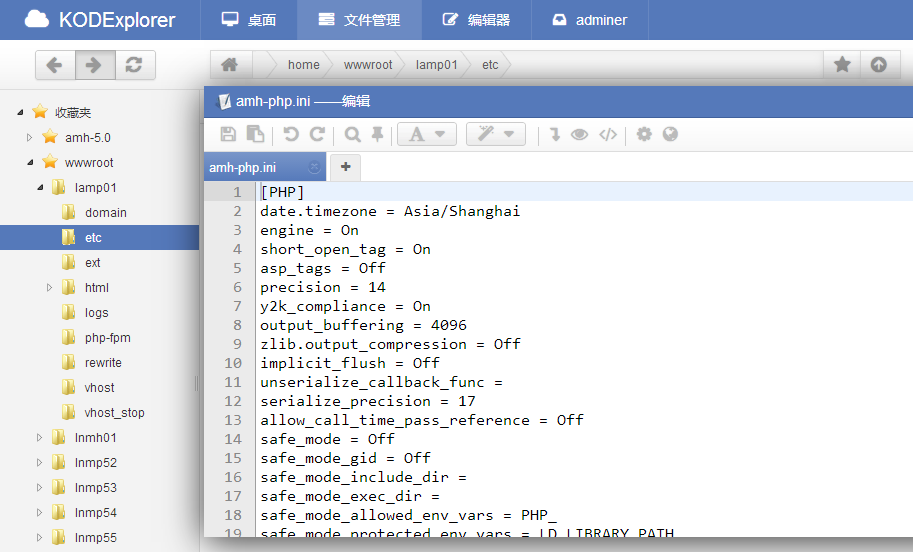Switch to the adminer menu item
913x552 pixels.
point(600,20)
